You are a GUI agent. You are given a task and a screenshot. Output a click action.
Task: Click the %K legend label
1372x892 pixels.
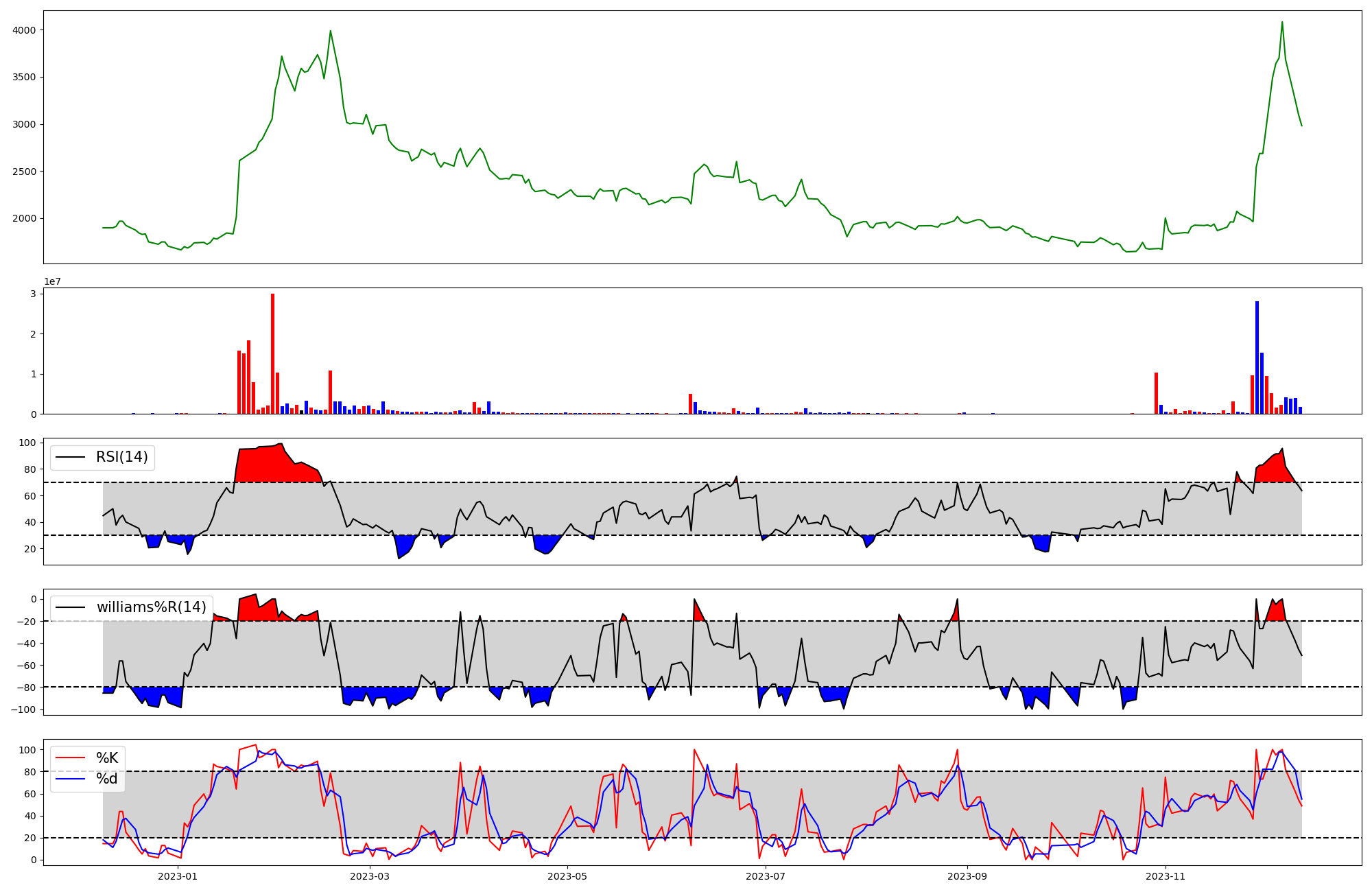point(107,758)
